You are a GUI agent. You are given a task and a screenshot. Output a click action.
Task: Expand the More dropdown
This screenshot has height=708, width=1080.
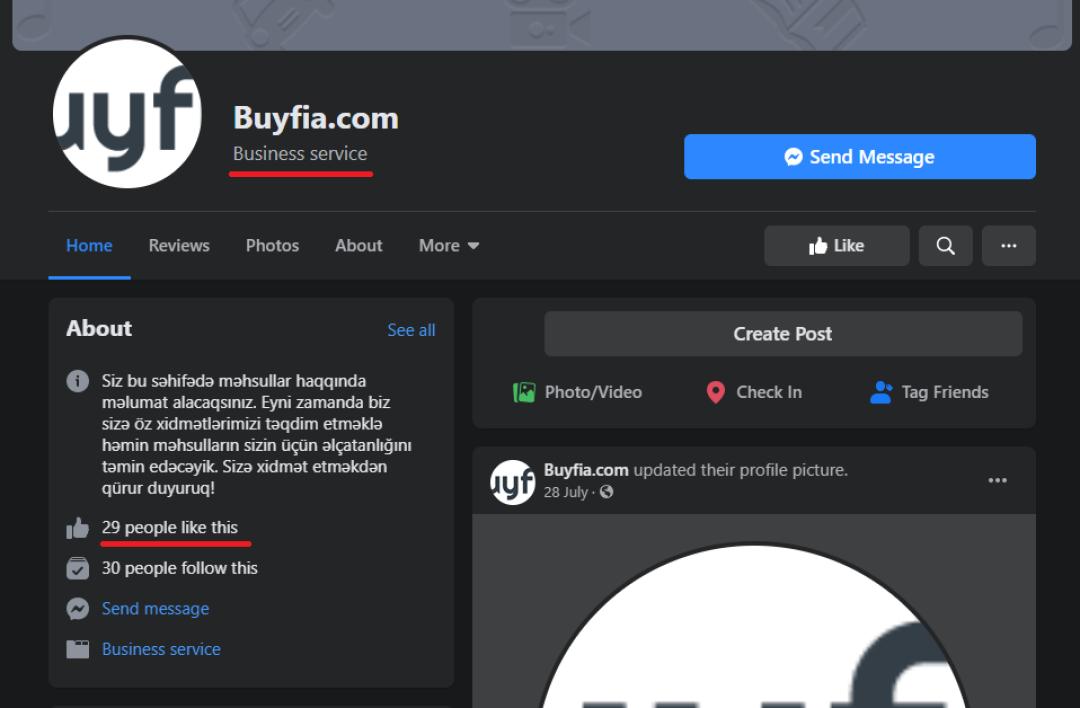point(448,246)
